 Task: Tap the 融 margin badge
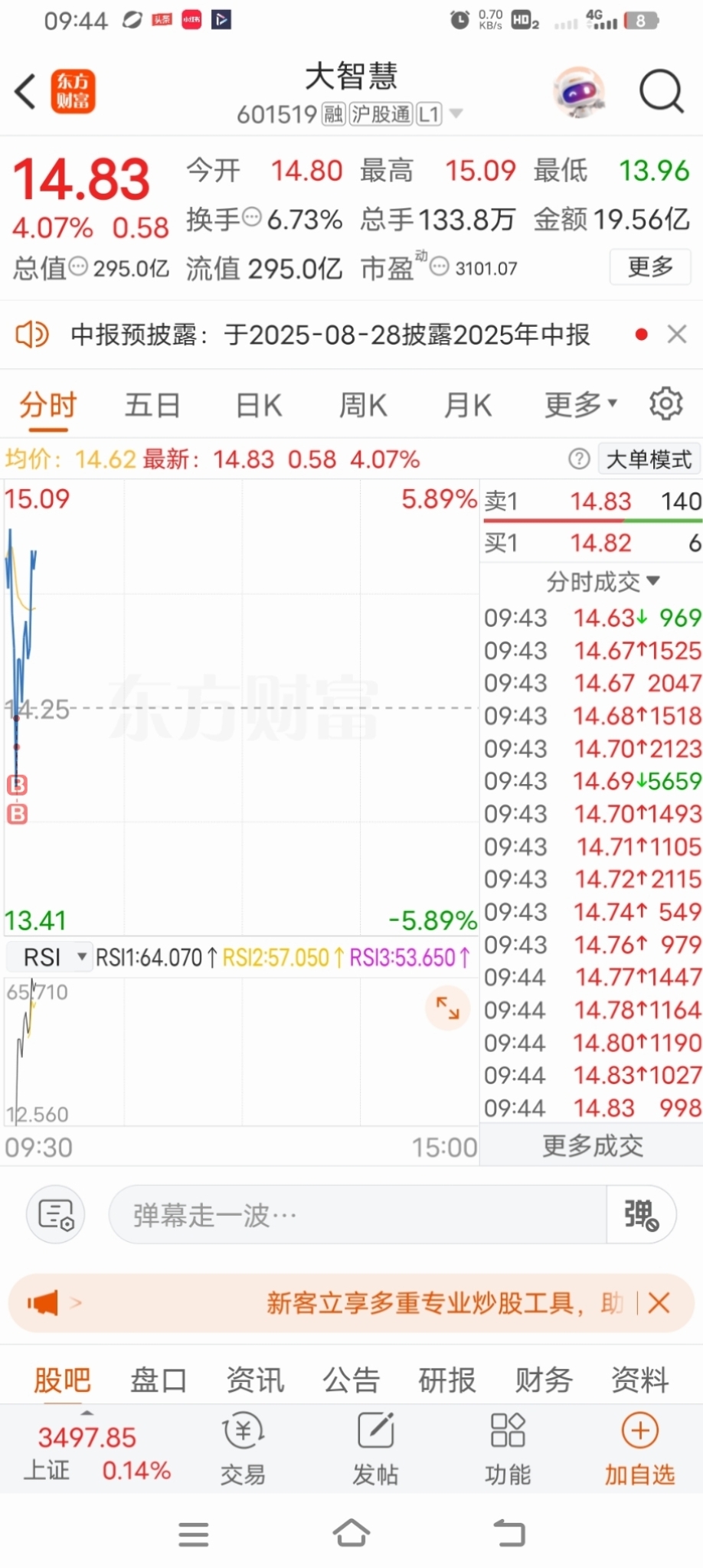[x=334, y=115]
